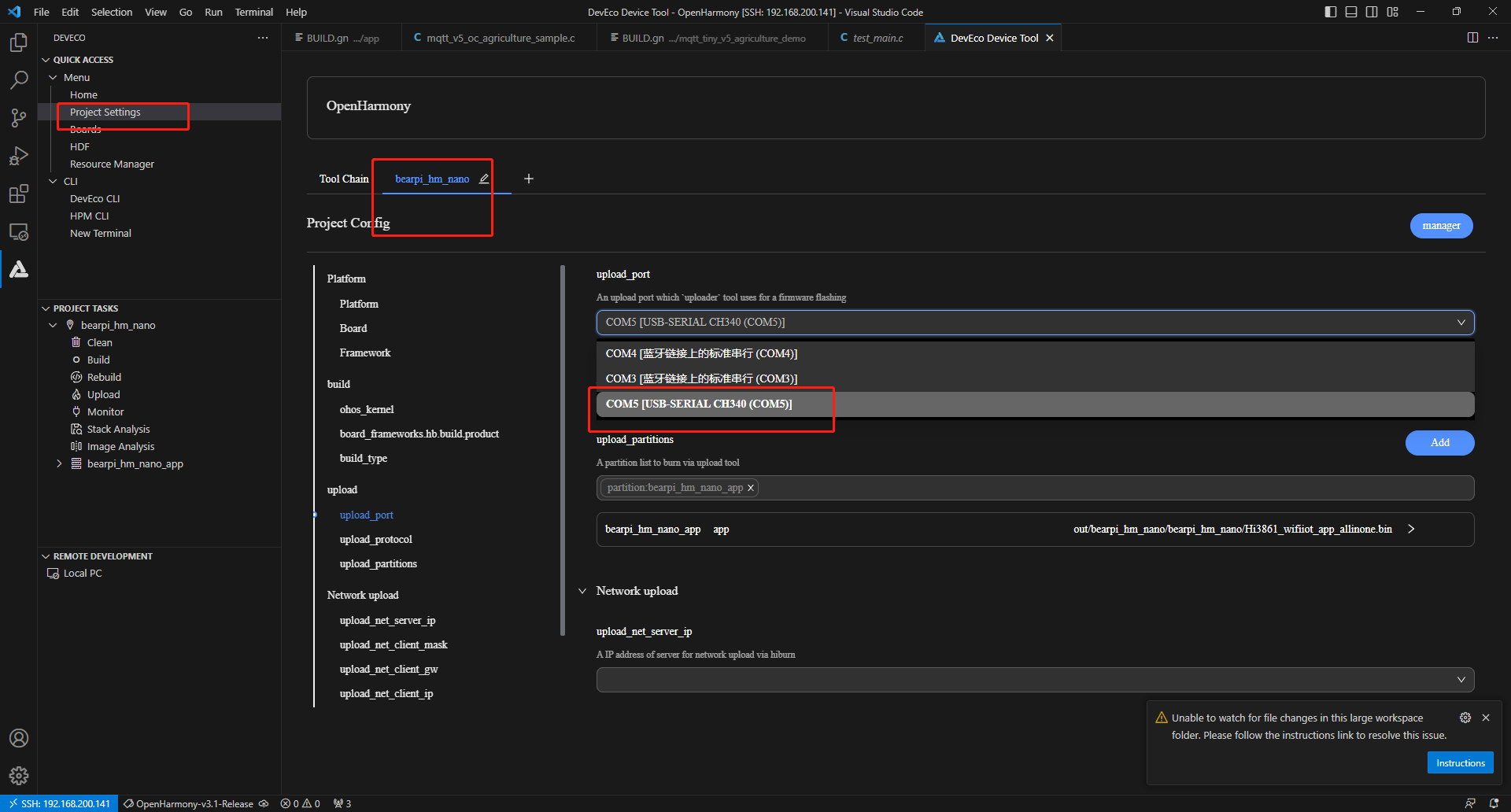The height and width of the screenshot is (812, 1511).
Task: Click forwarded ports status item
Action: point(342,803)
